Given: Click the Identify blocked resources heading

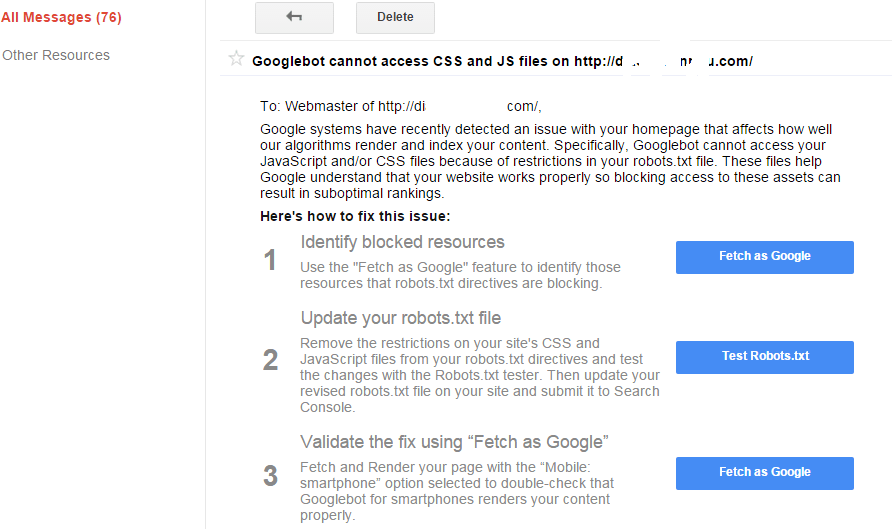Looking at the screenshot, I should pos(402,242).
